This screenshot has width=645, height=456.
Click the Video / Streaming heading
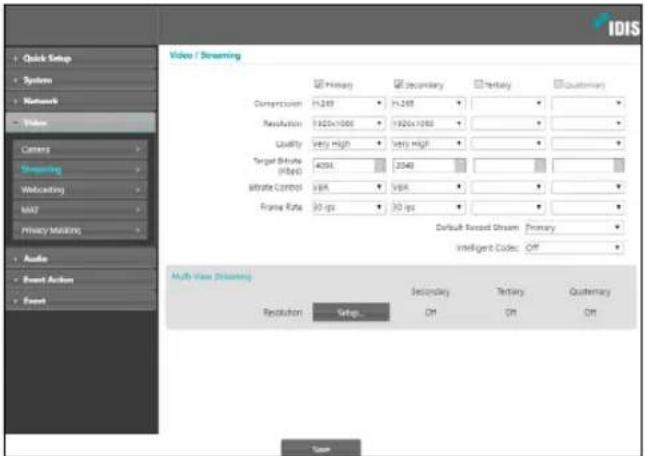pyautogui.click(x=205, y=55)
